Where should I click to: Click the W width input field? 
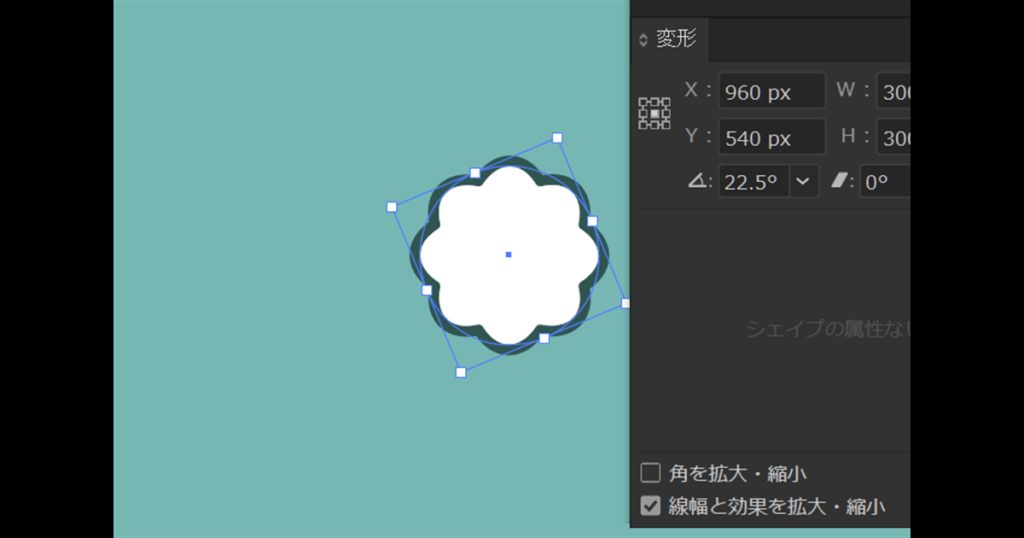[893, 91]
